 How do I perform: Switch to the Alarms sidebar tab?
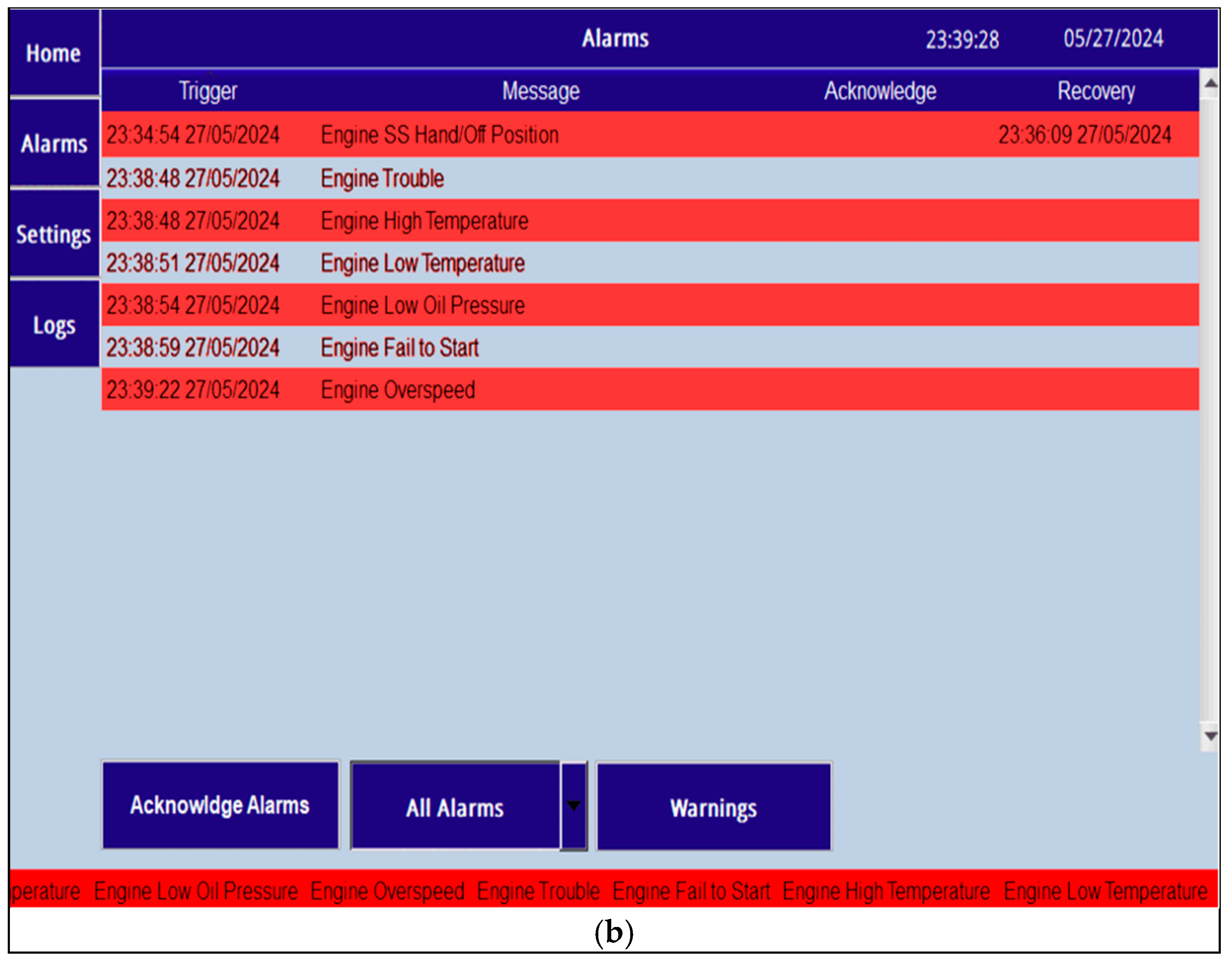tap(54, 144)
